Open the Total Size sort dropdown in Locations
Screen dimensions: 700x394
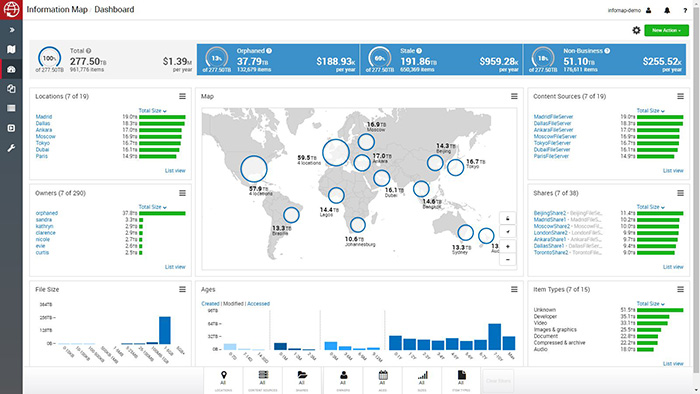(152, 111)
